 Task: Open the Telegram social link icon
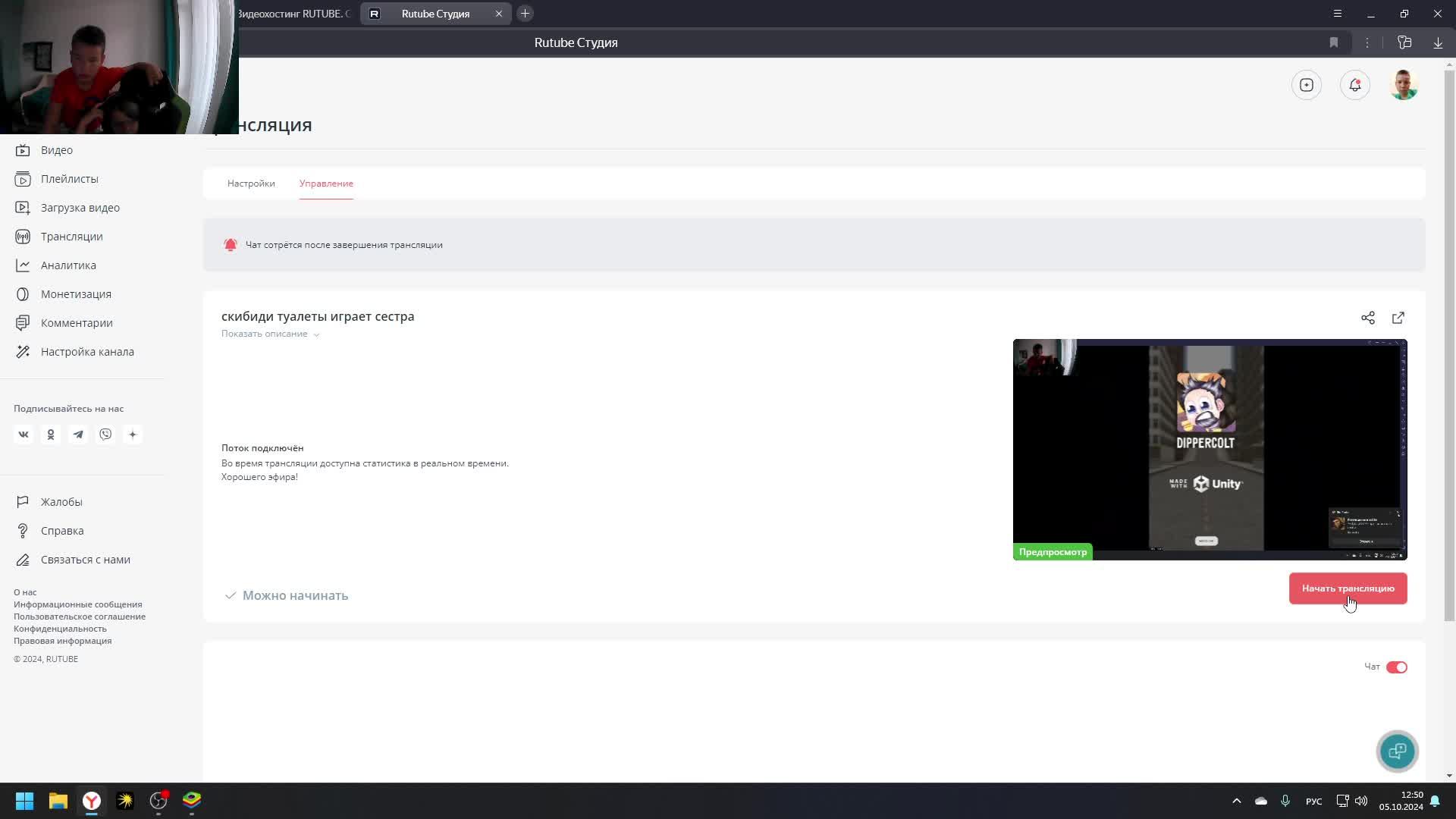(78, 435)
